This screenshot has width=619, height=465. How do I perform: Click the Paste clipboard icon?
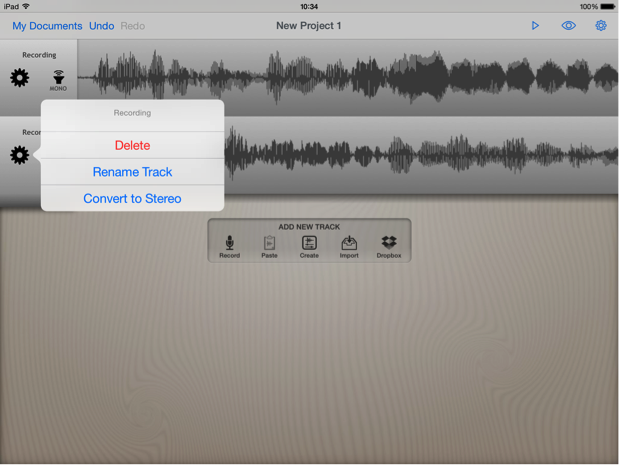[269, 245]
